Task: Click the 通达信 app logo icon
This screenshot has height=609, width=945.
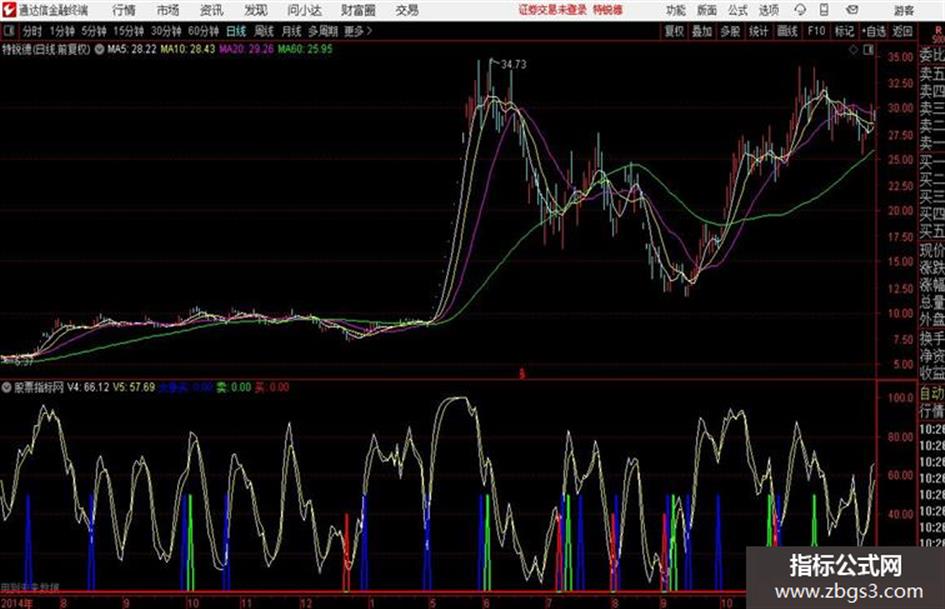Action: click(x=9, y=10)
